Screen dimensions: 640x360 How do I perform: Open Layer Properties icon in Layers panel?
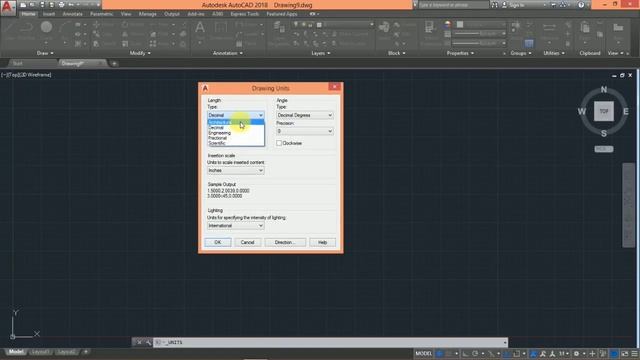[279, 27]
